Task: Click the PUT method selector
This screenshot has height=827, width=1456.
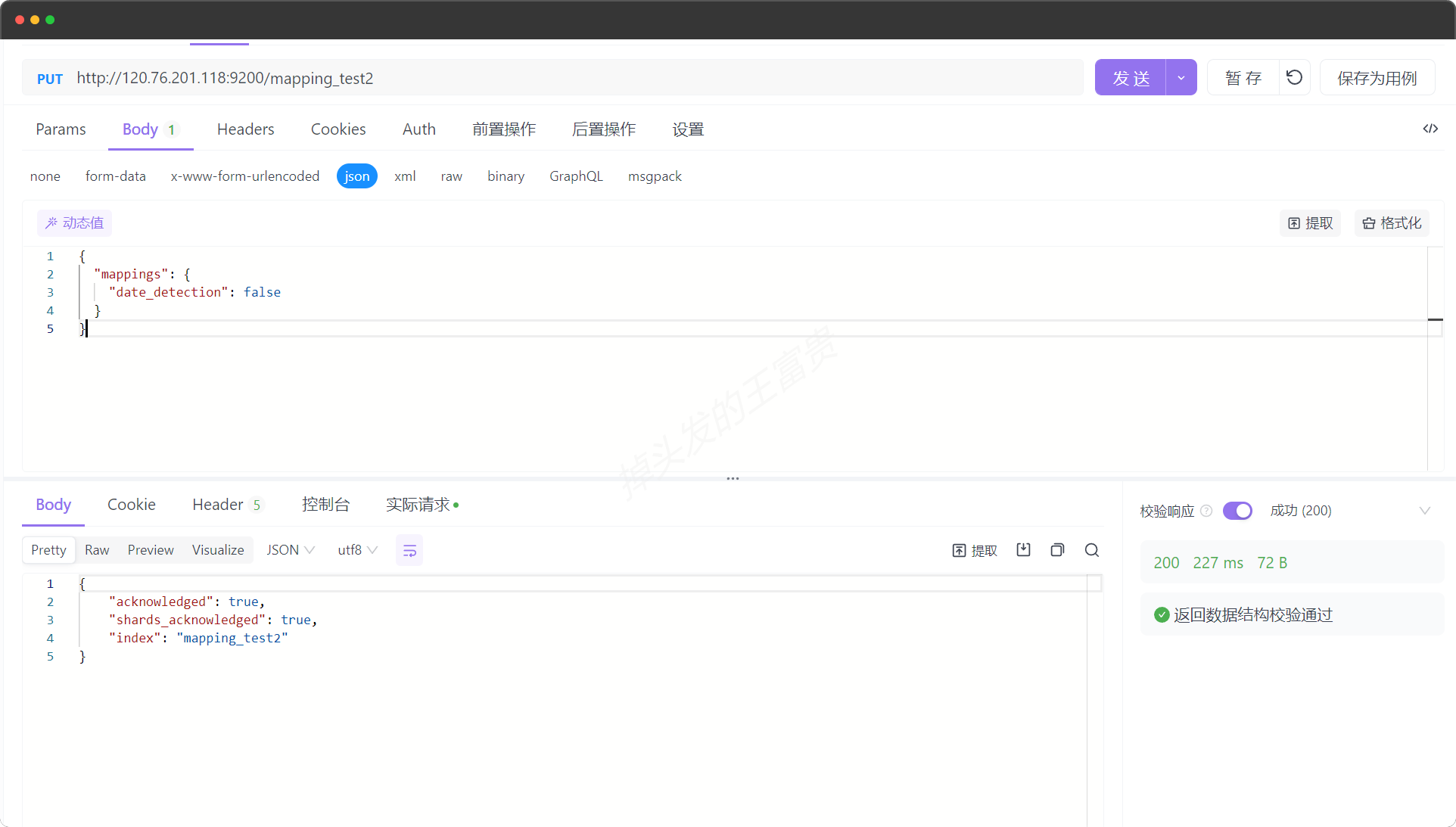Action: [50, 79]
